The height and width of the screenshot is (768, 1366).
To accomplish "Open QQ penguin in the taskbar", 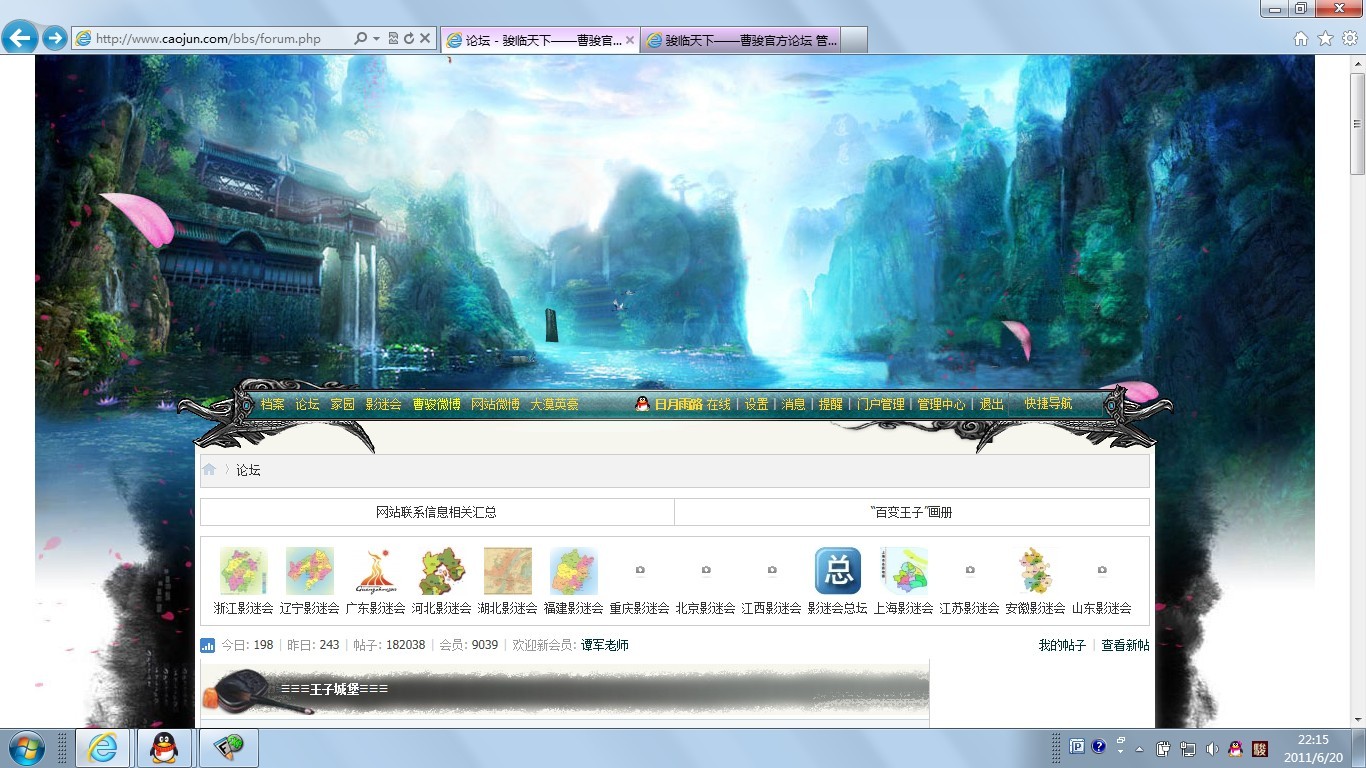I will [164, 747].
